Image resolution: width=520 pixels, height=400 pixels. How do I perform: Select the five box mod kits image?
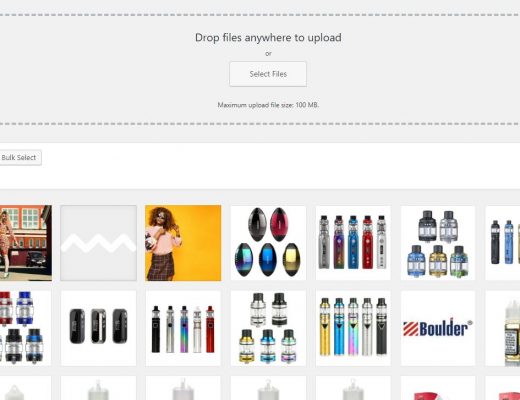353,243
